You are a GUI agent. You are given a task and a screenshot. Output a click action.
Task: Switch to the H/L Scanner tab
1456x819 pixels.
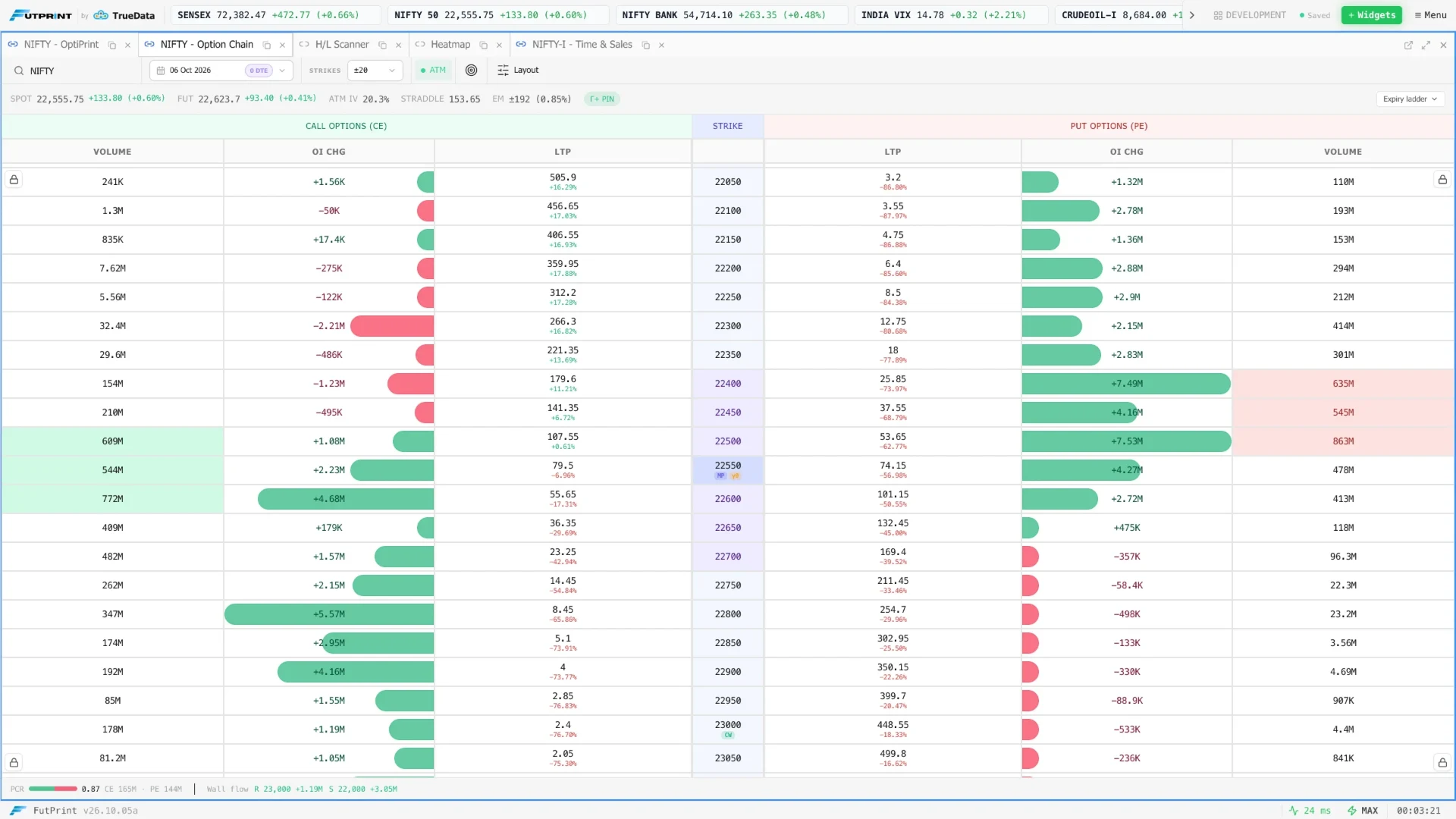coord(342,45)
